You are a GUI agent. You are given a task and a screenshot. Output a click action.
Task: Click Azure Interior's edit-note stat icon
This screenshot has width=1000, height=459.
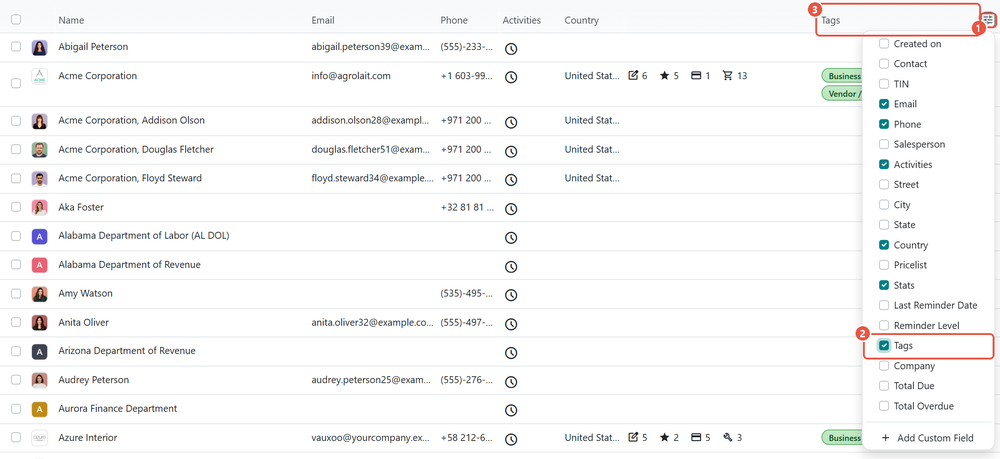click(x=633, y=438)
